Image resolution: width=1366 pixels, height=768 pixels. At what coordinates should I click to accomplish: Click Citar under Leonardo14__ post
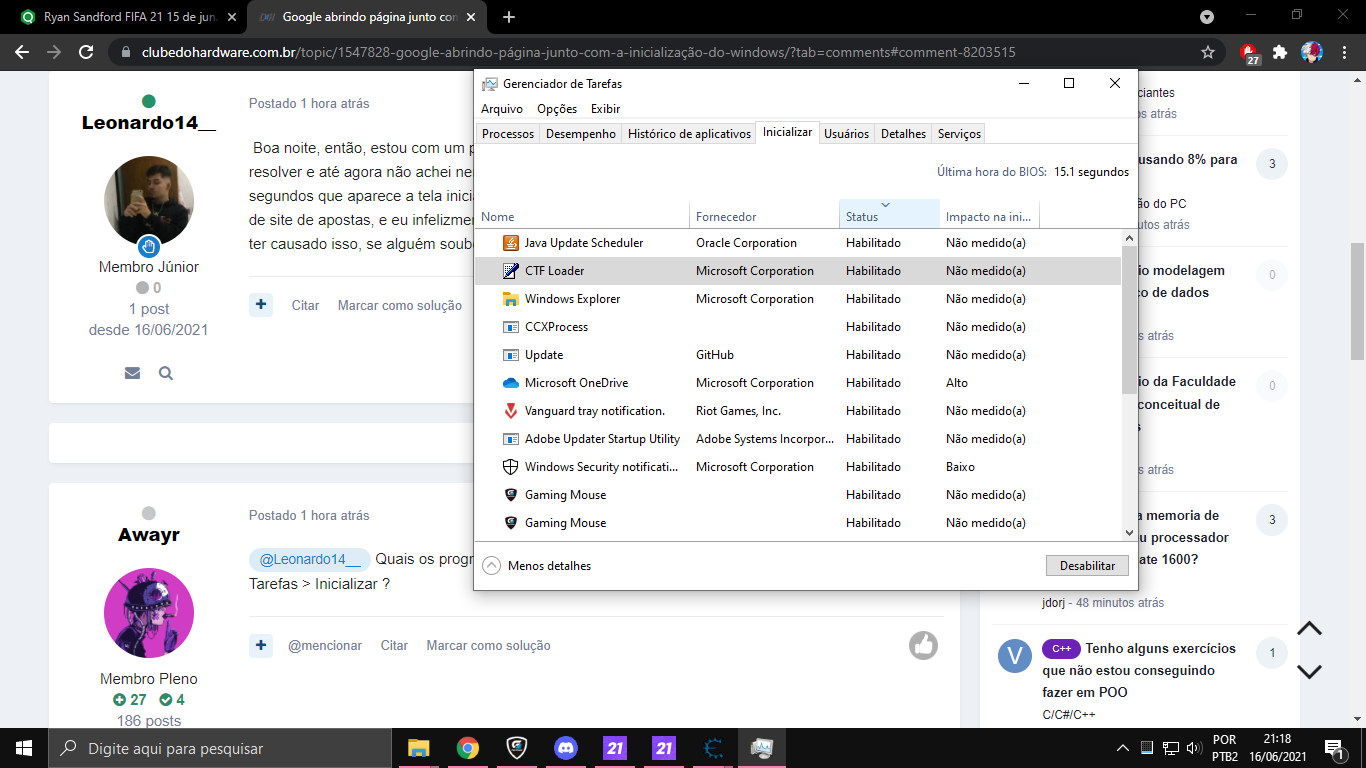click(x=305, y=305)
